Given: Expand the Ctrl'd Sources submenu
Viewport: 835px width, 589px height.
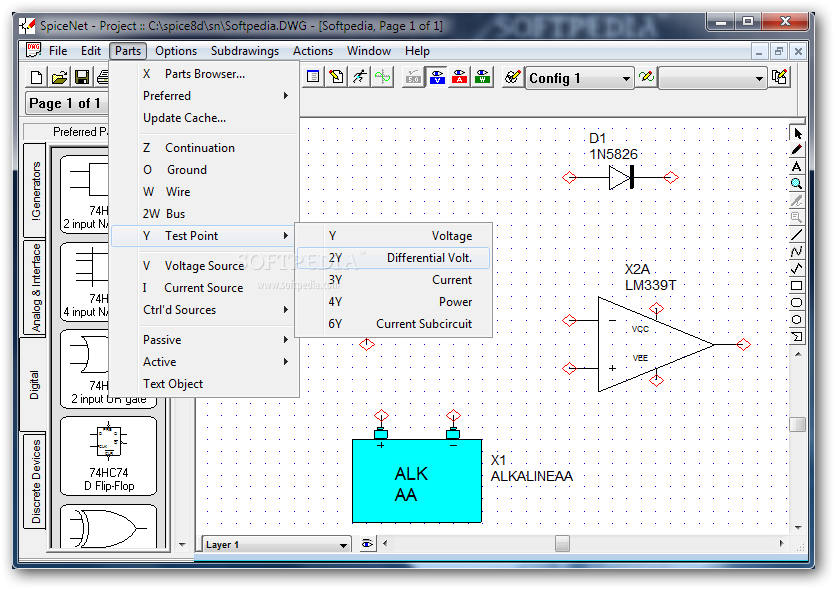Looking at the screenshot, I should (204, 310).
